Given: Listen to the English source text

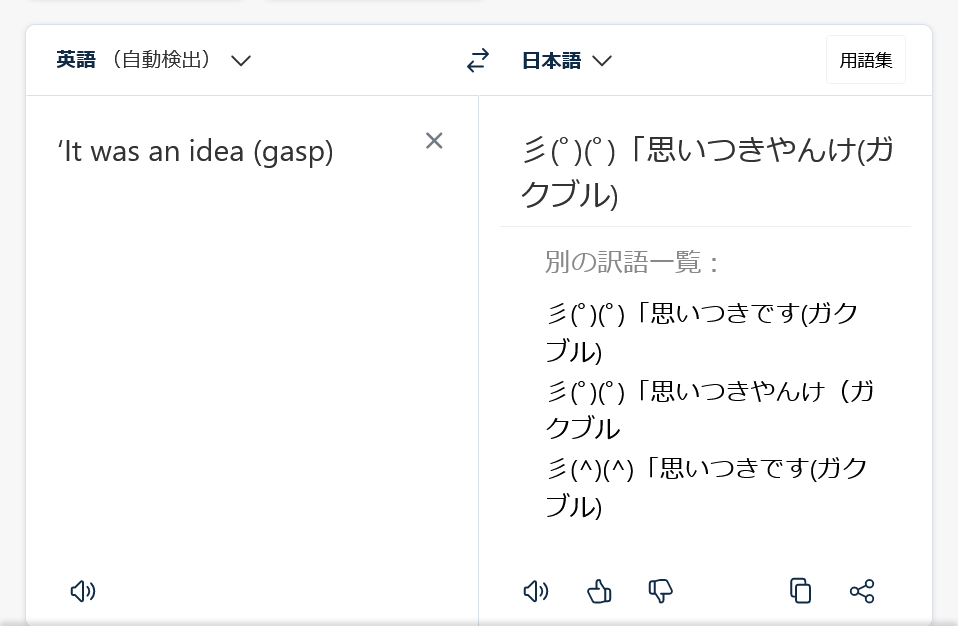Looking at the screenshot, I should point(83,591).
